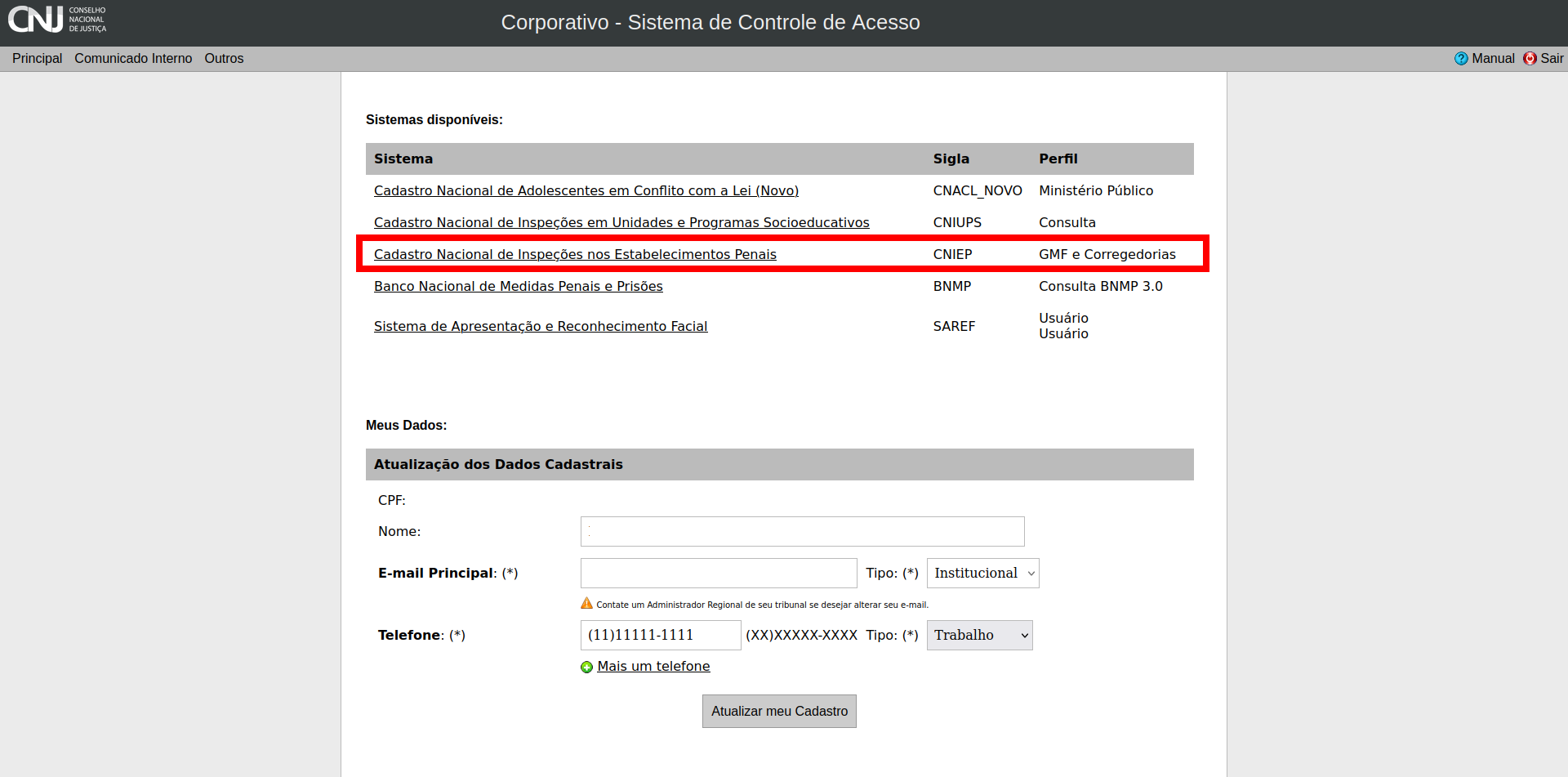1568x777 pixels.
Task: Open the Principal menu
Action: coord(37,59)
